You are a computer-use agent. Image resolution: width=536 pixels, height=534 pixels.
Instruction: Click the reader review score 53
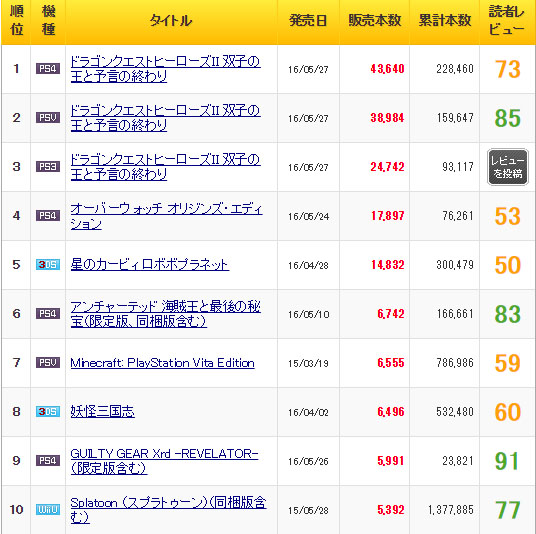(x=508, y=216)
